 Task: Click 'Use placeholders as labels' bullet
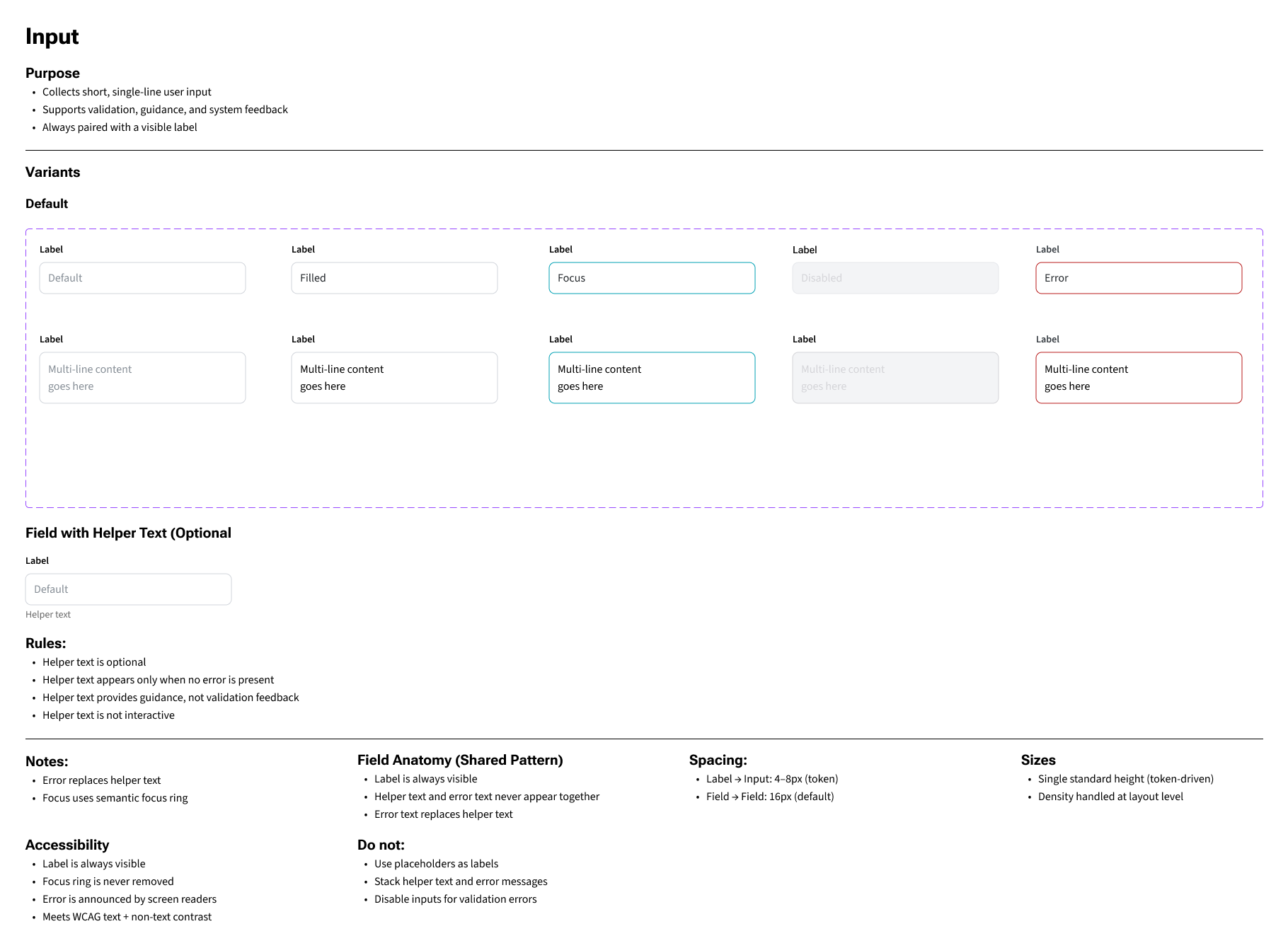tap(436, 864)
